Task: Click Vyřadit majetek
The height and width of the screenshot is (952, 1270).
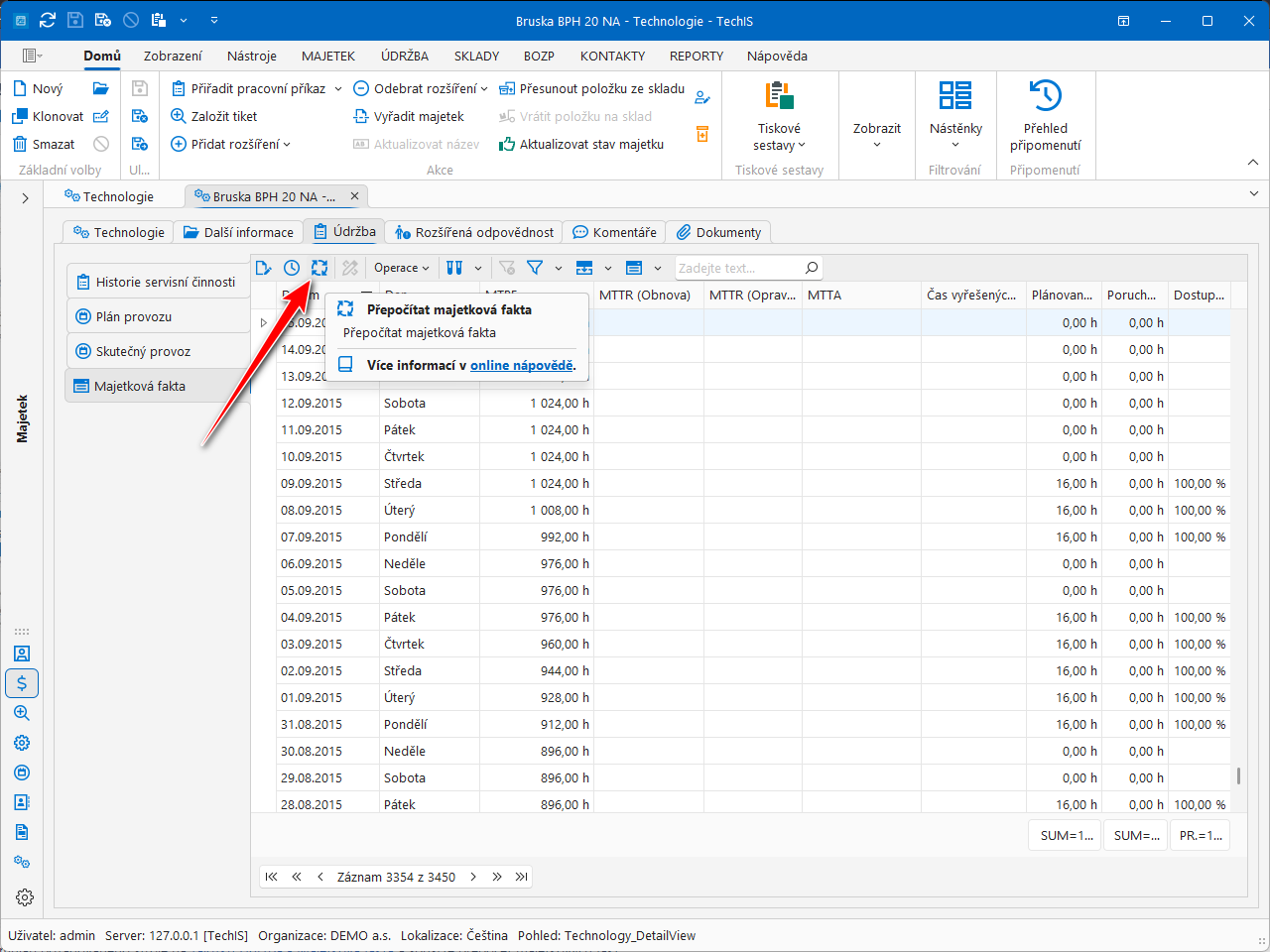Action: [x=409, y=116]
